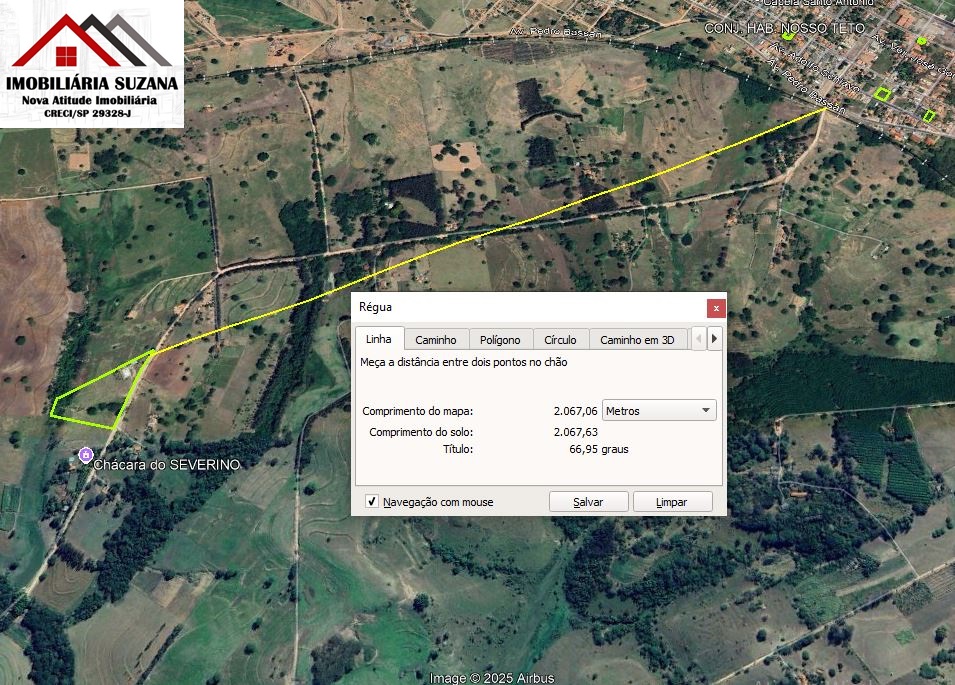
Task: Click the CONJ. HAB. NOSSO TETO map label
Action: pyautogui.click(x=784, y=28)
